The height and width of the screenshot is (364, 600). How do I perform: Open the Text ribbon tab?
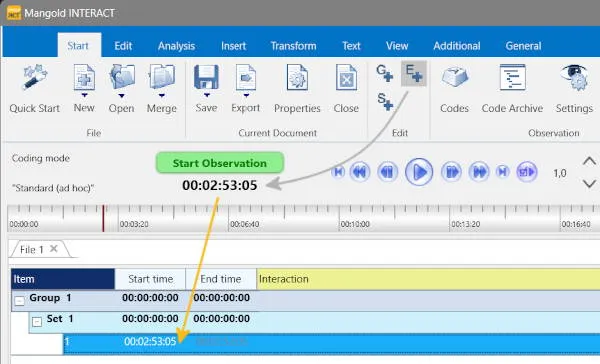[351, 46]
